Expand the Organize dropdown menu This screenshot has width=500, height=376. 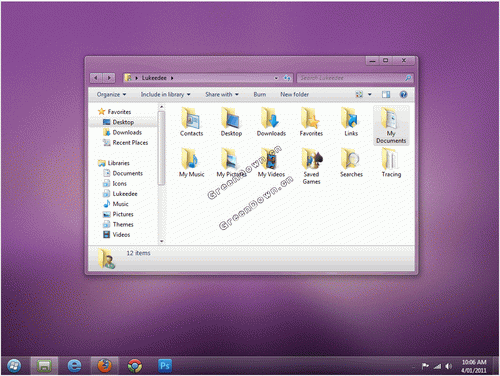coord(111,95)
